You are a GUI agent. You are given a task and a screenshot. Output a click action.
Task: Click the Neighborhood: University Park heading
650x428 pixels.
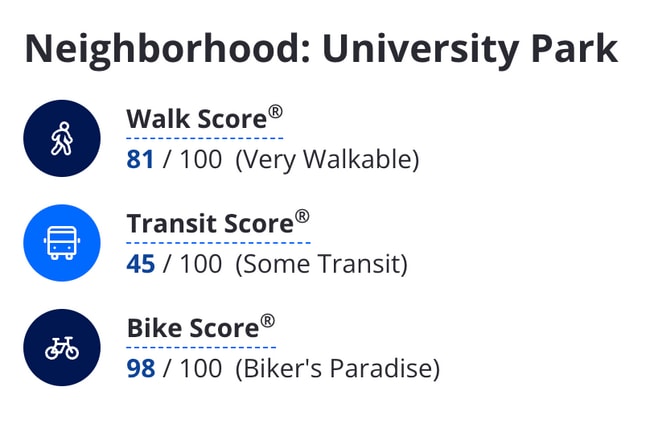(321, 49)
